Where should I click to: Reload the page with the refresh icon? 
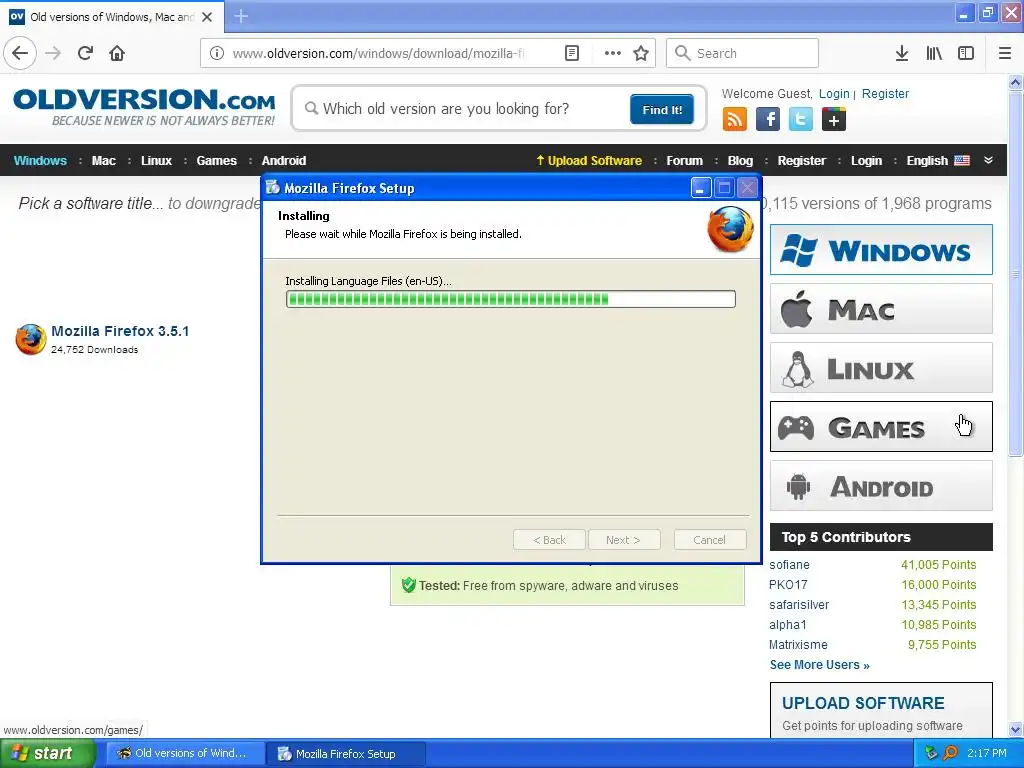[85, 53]
